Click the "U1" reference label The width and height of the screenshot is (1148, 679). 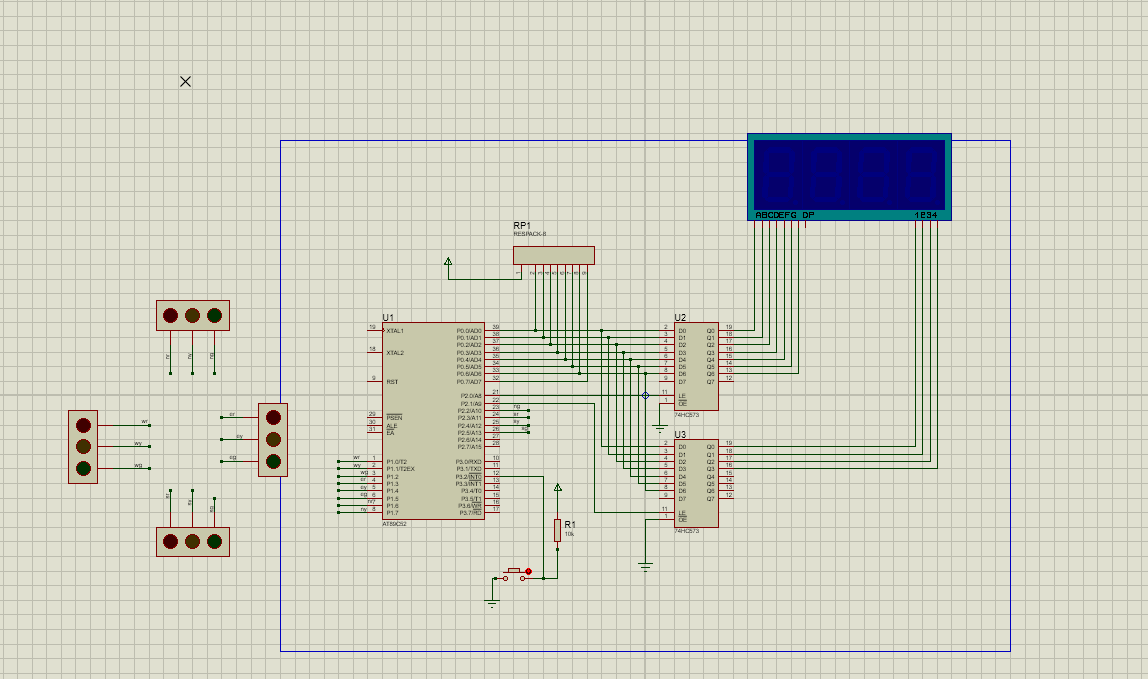click(388, 317)
